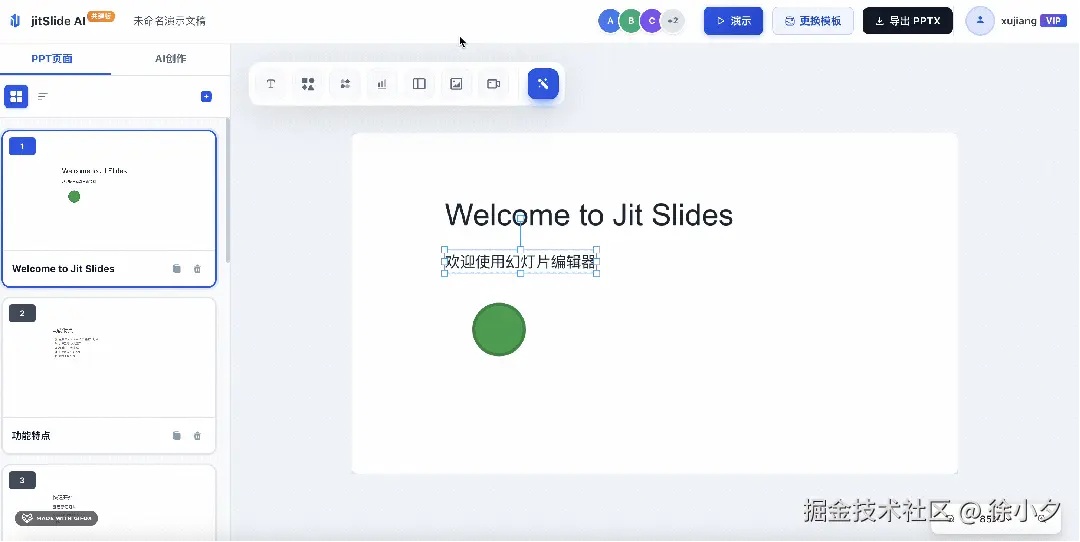1080x542 pixels.
Task: Click the blue magic wand AI button
Action: pyautogui.click(x=543, y=84)
